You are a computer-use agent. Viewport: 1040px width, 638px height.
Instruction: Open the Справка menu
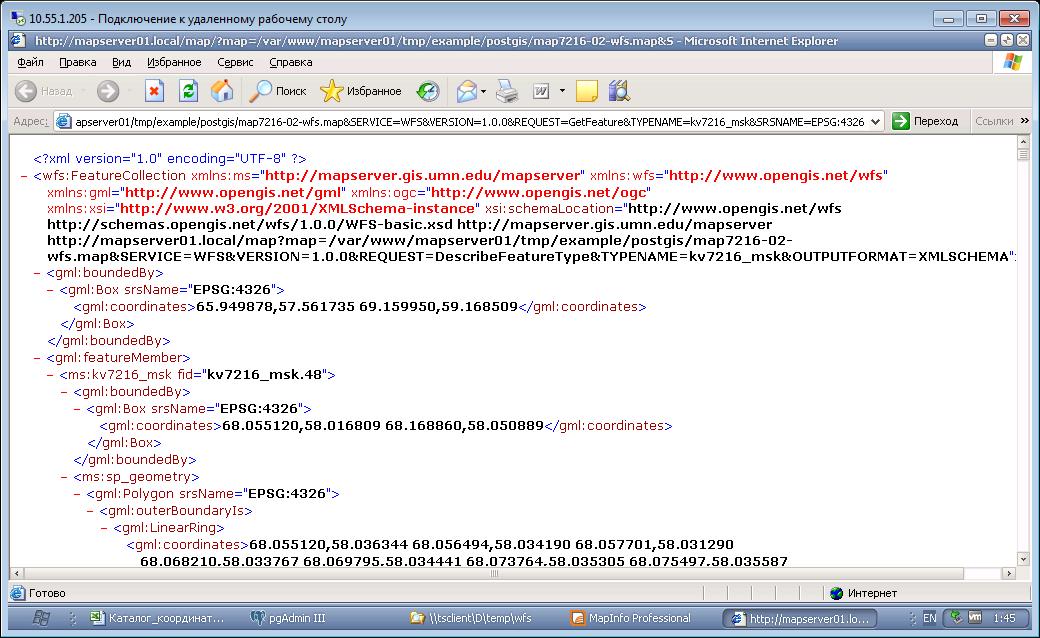tap(291, 62)
